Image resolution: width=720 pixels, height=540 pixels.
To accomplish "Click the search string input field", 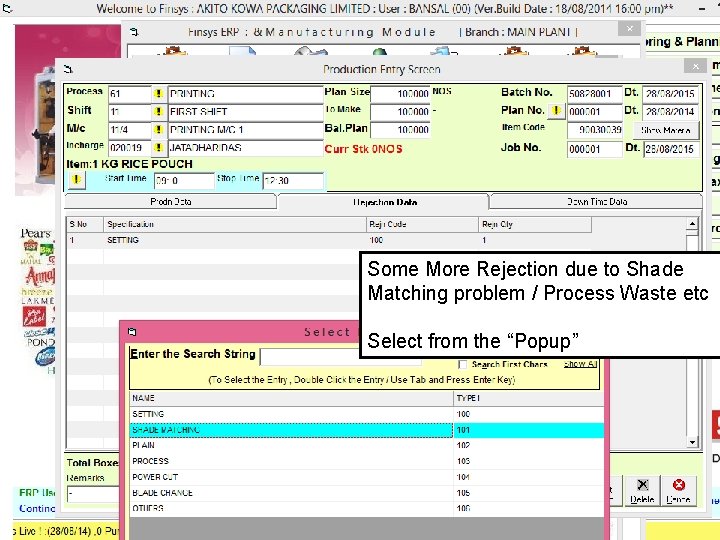I will [x=340, y=357].
